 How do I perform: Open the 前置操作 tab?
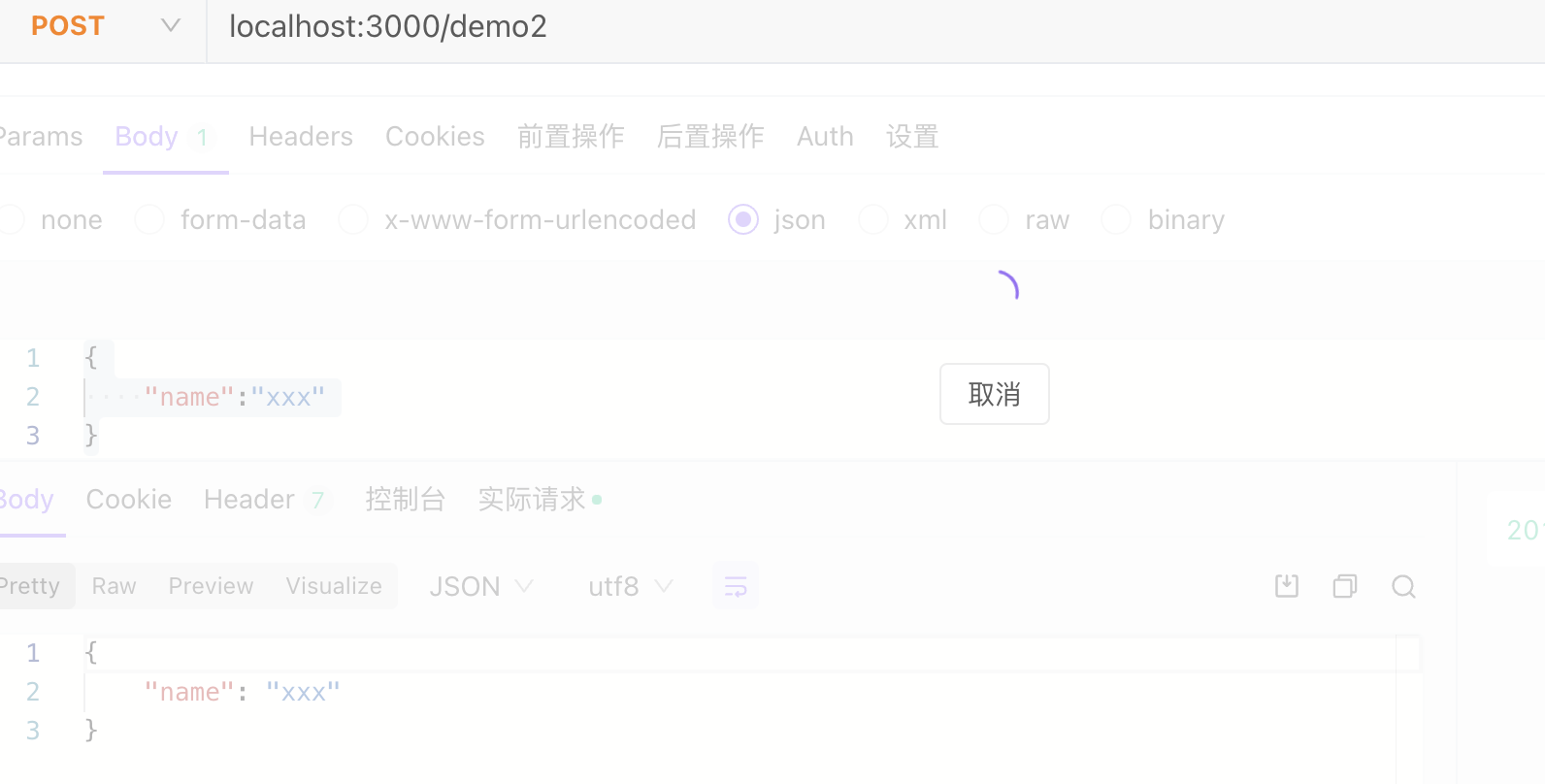tap(571, 137)
